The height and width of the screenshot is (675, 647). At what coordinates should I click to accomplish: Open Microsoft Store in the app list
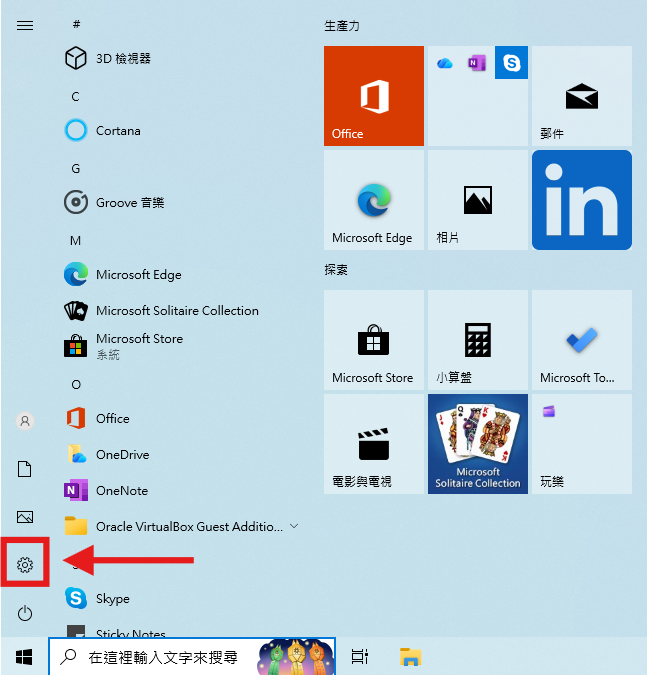[x=124, y=346]
